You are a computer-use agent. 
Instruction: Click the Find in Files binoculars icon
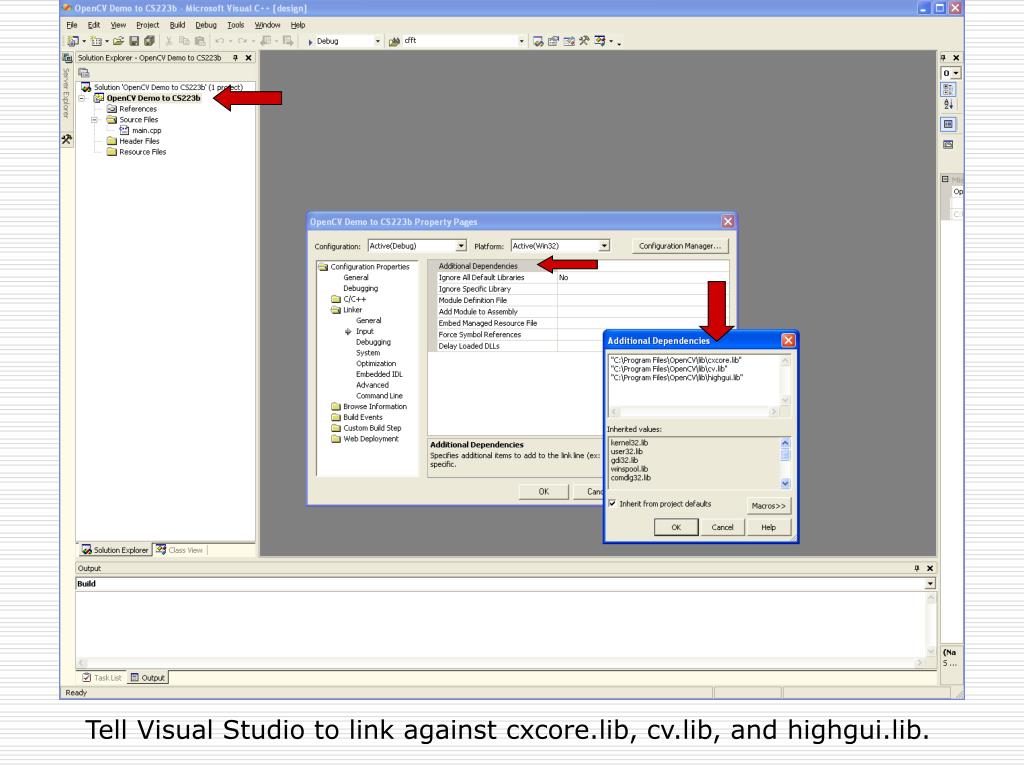pyautogui.click(x=394, y=41)
